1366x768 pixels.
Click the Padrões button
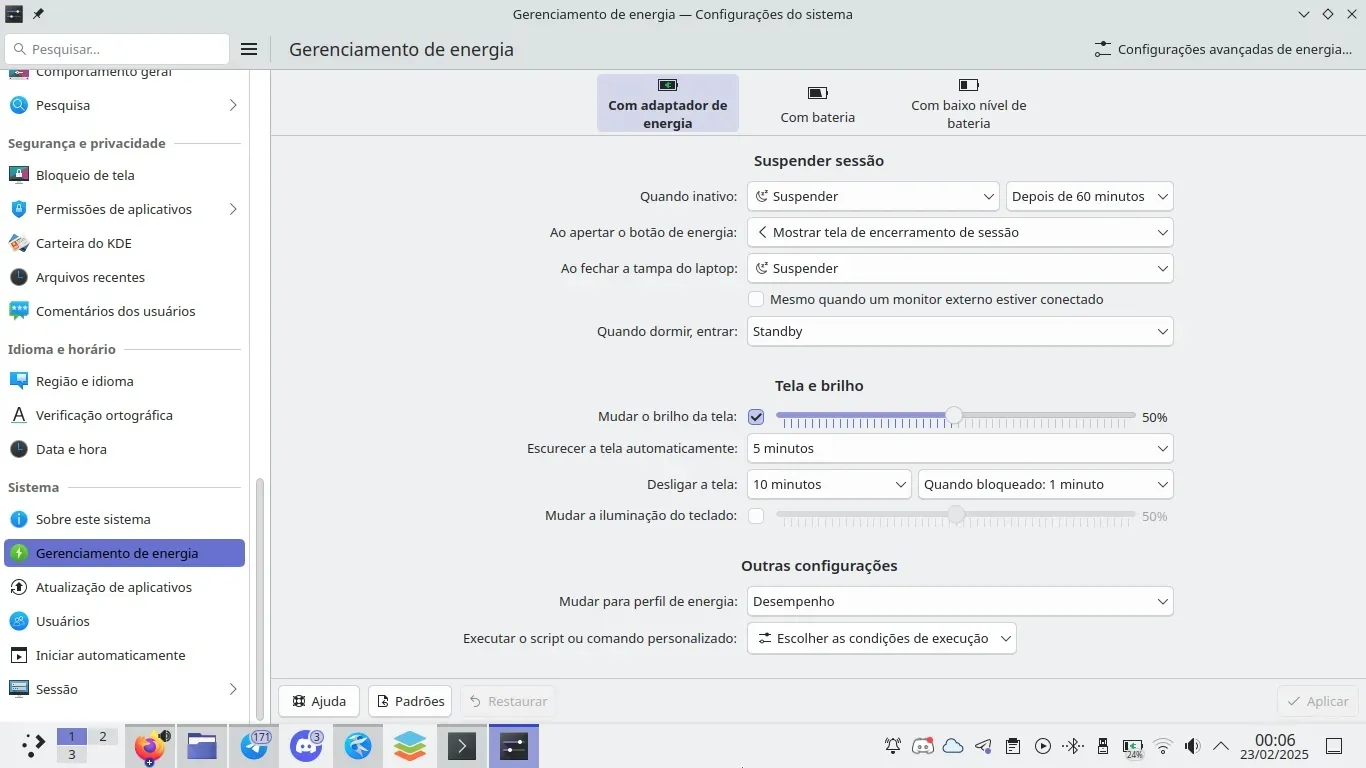(410, 701)
